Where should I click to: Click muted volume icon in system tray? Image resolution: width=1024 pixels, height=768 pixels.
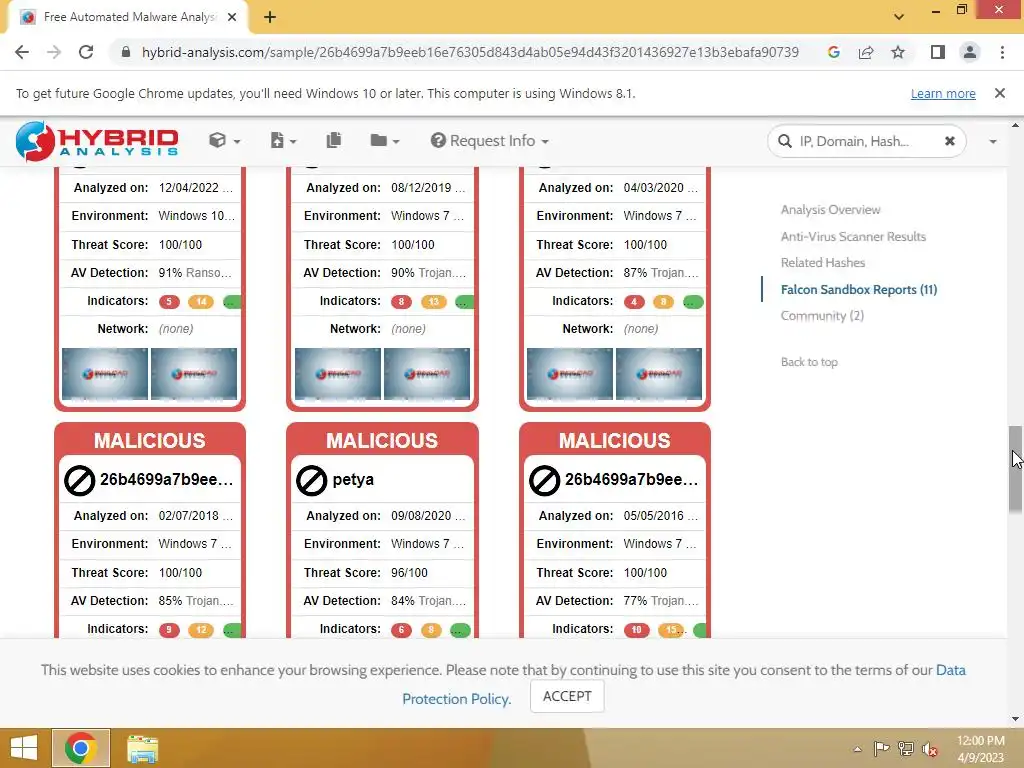(x=930, y=749)
